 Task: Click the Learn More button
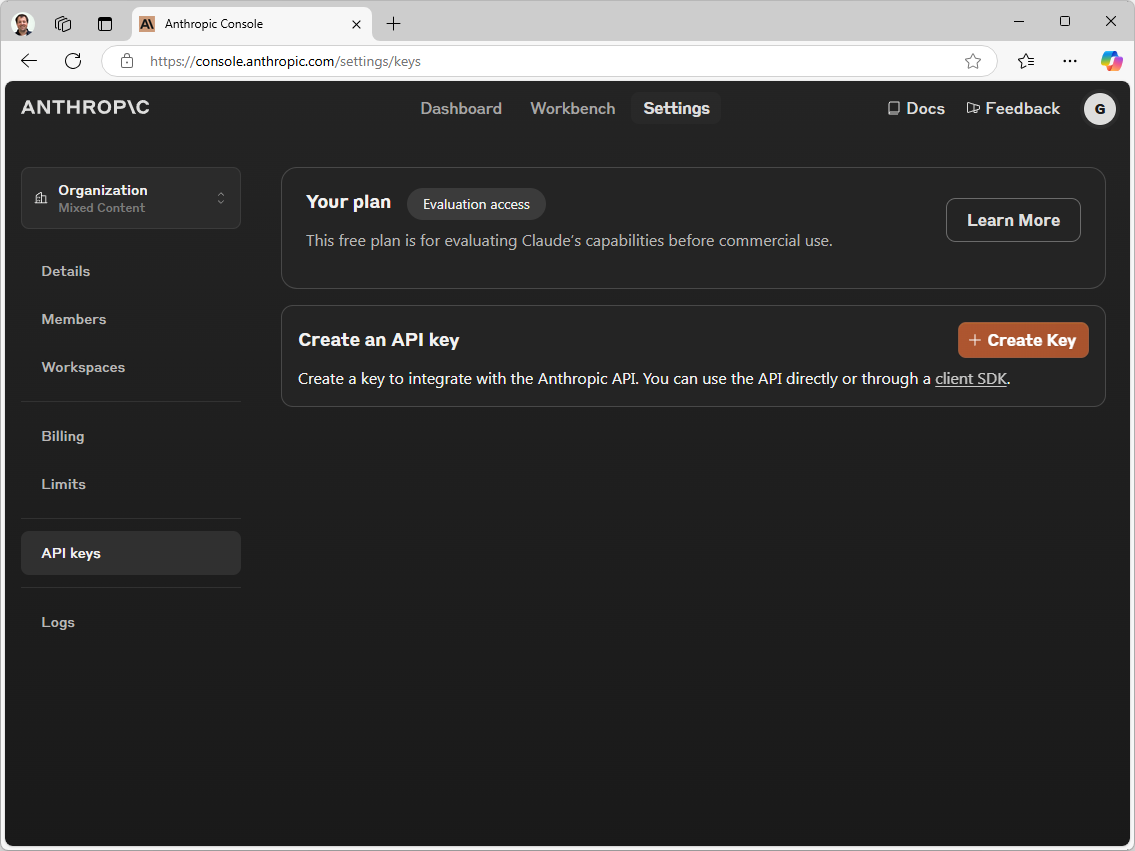1012,220
